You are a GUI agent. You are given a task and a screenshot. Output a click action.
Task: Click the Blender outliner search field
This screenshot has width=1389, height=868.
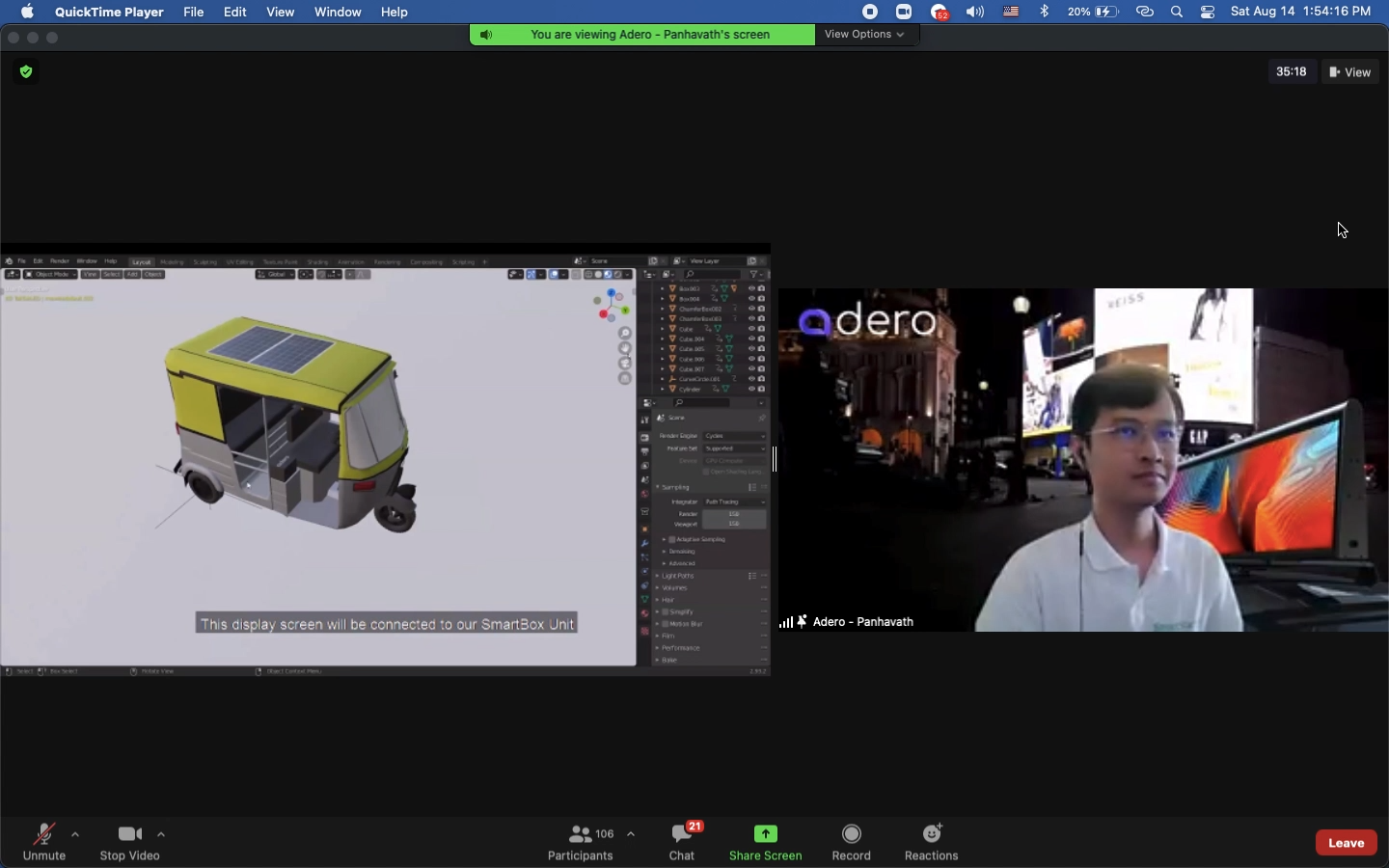click(712, 275)
